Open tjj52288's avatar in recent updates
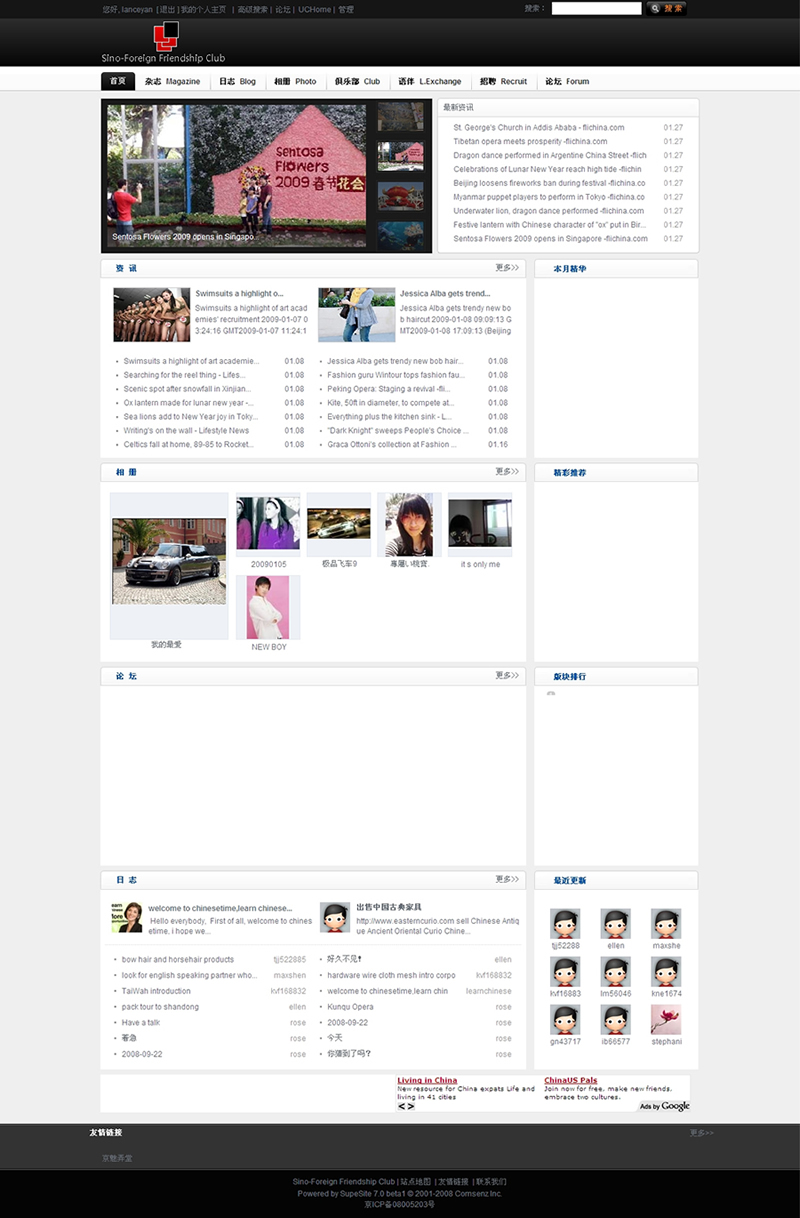800x1218 pixels. 565,923
